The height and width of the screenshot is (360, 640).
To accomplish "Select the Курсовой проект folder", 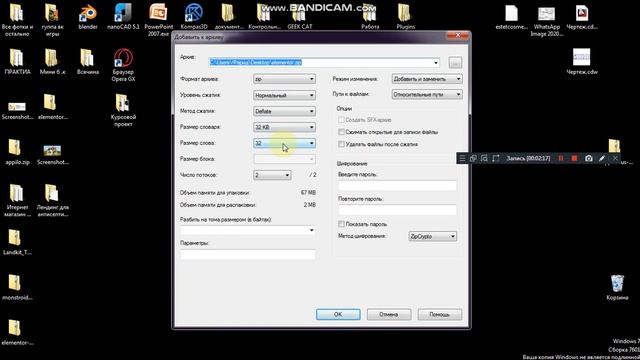I will (123, 110).
